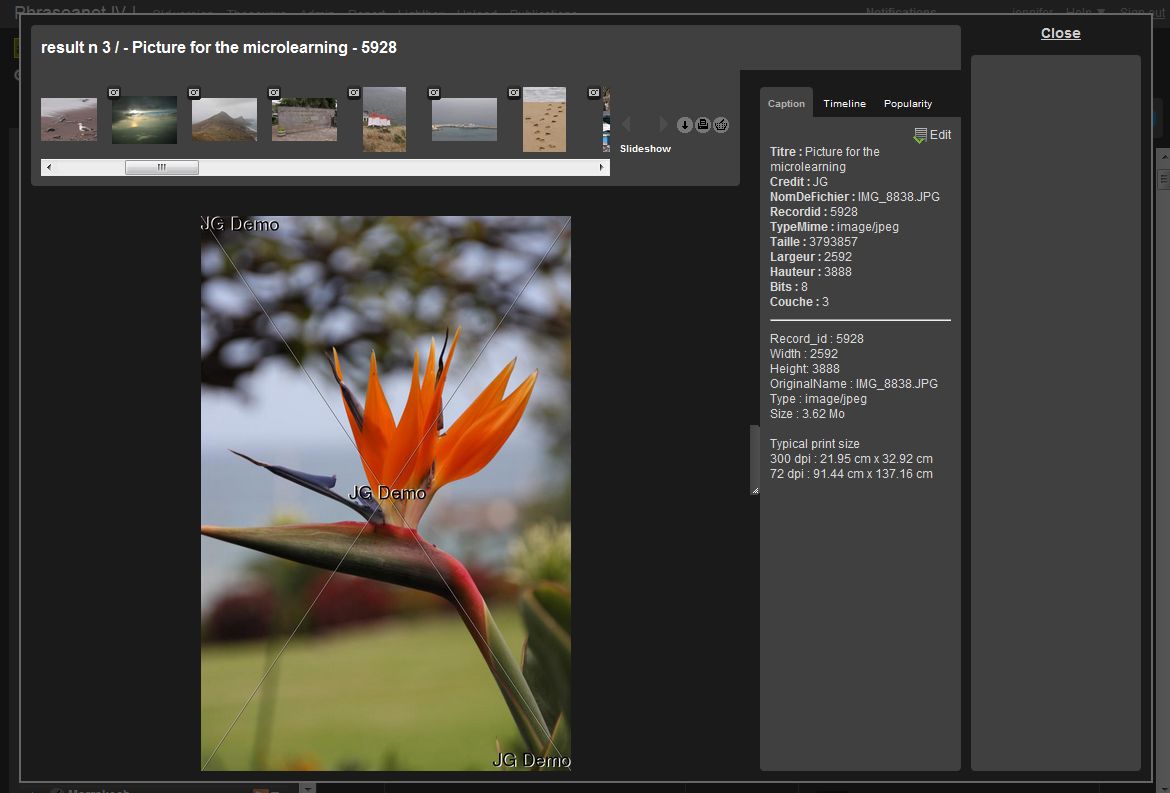The height and width of the screenshot is (793, 1170).
Task: Go to the previous result arrow
Action: tap(627, 125)
